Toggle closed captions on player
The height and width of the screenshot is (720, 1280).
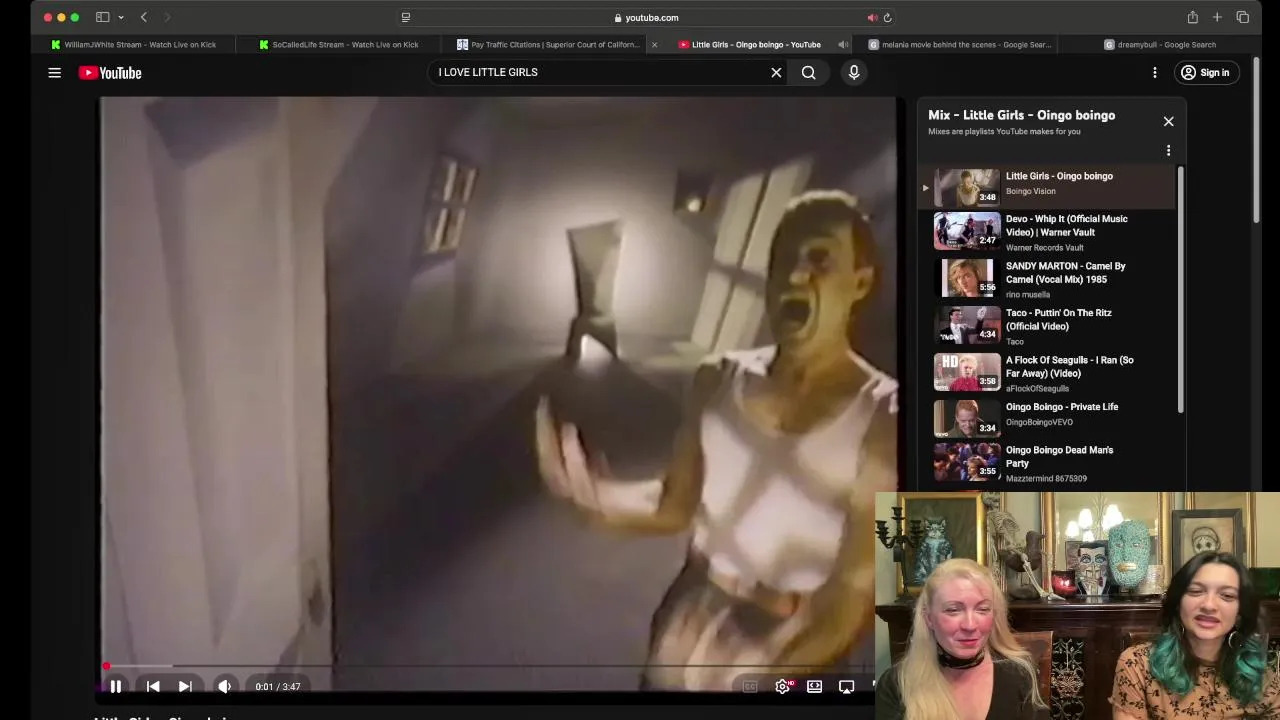tap(750, 687)
